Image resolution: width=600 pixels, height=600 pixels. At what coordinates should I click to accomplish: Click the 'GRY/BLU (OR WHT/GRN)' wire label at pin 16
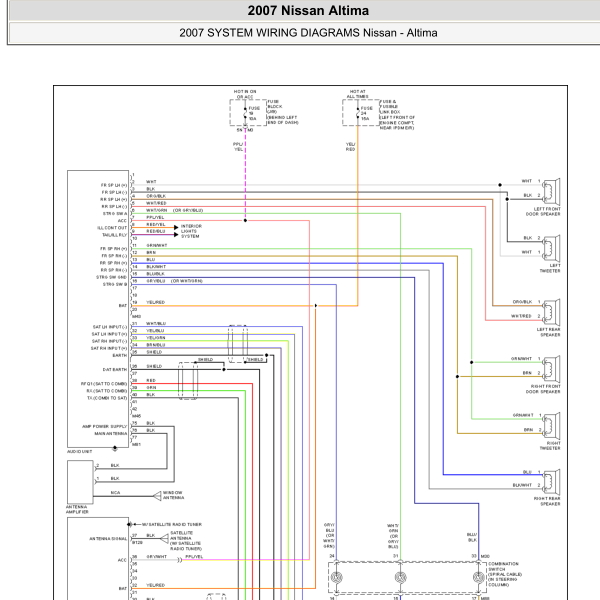coord(174,281)
